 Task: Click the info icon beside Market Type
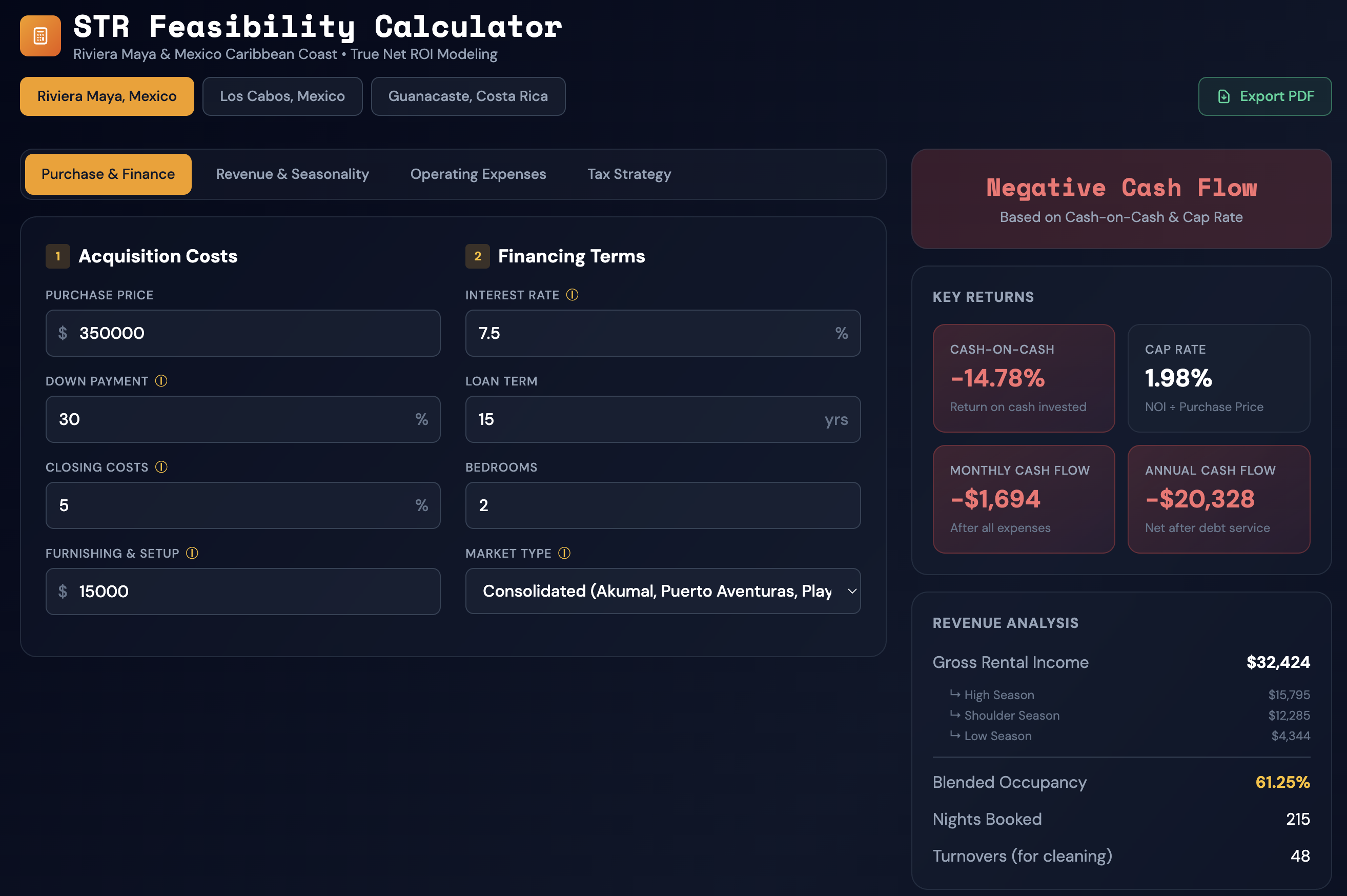[564, 553]
